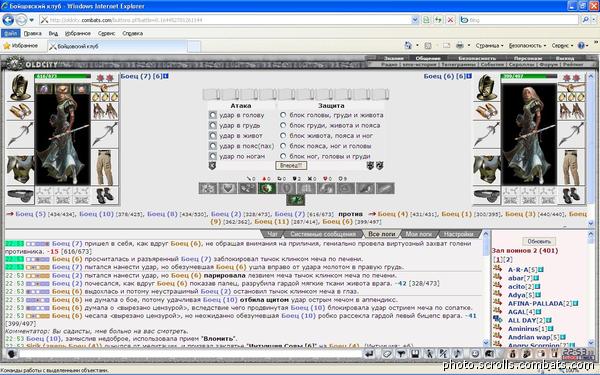Click the body armor slot of Боец (7)
This screenshot has height=375, width=600.
pos(20,168)
